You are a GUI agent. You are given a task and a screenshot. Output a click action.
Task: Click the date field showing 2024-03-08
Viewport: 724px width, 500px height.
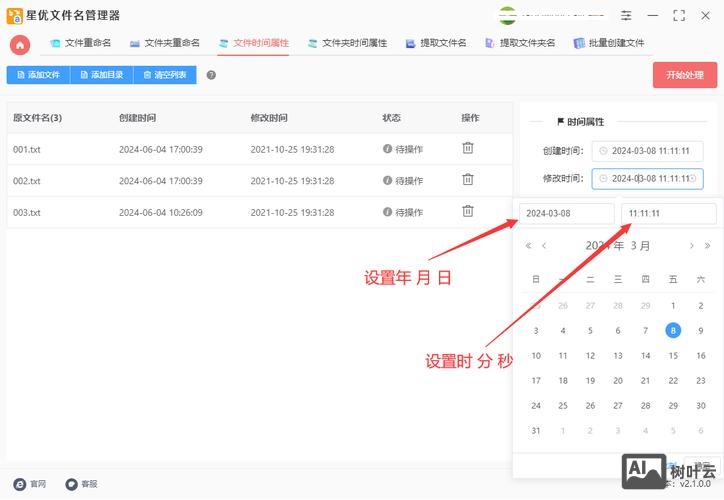pos(567,213)
